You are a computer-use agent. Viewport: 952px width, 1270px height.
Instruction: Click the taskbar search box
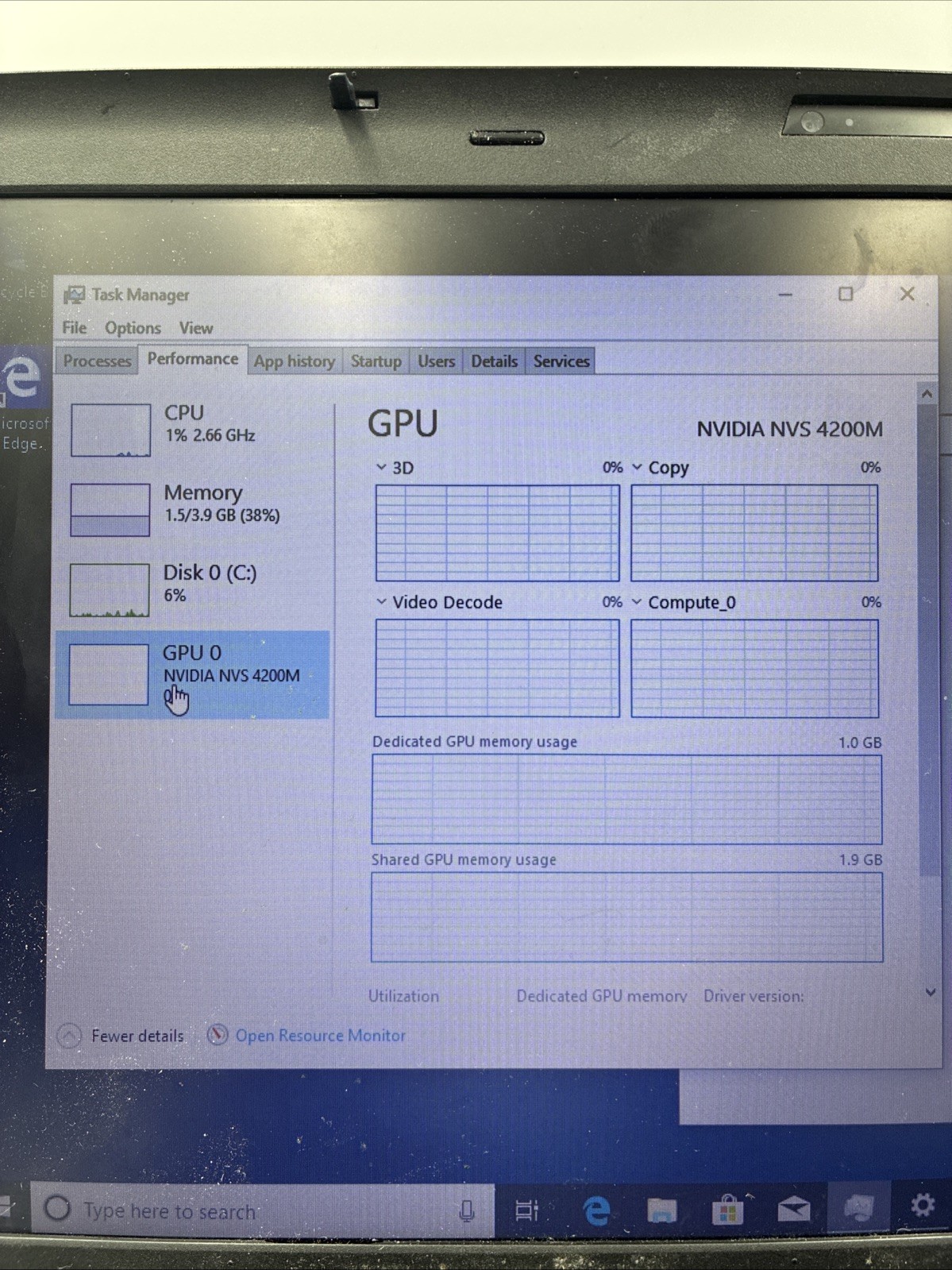262,1210
